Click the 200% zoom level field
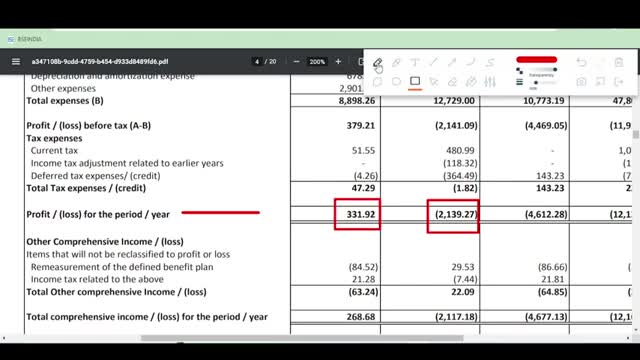Screen dimensions: 640x360 click(317, 62)
